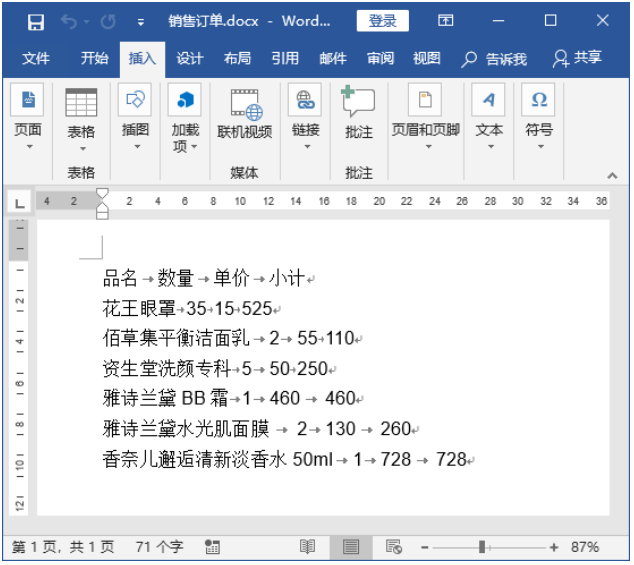Click the text 资生堂洗颜专科
Viewport: 634px width, 565px height.
pos(167,368)
